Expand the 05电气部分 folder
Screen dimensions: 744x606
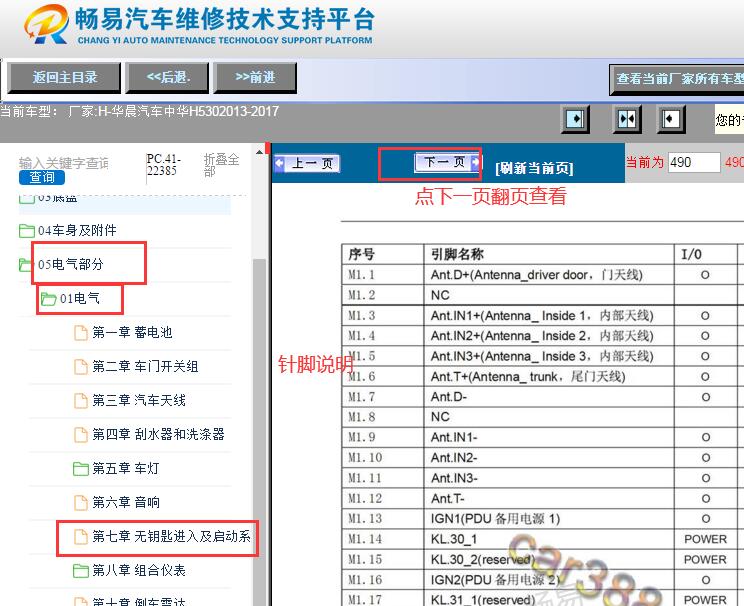pyautogui.click(x=70, y=264)
